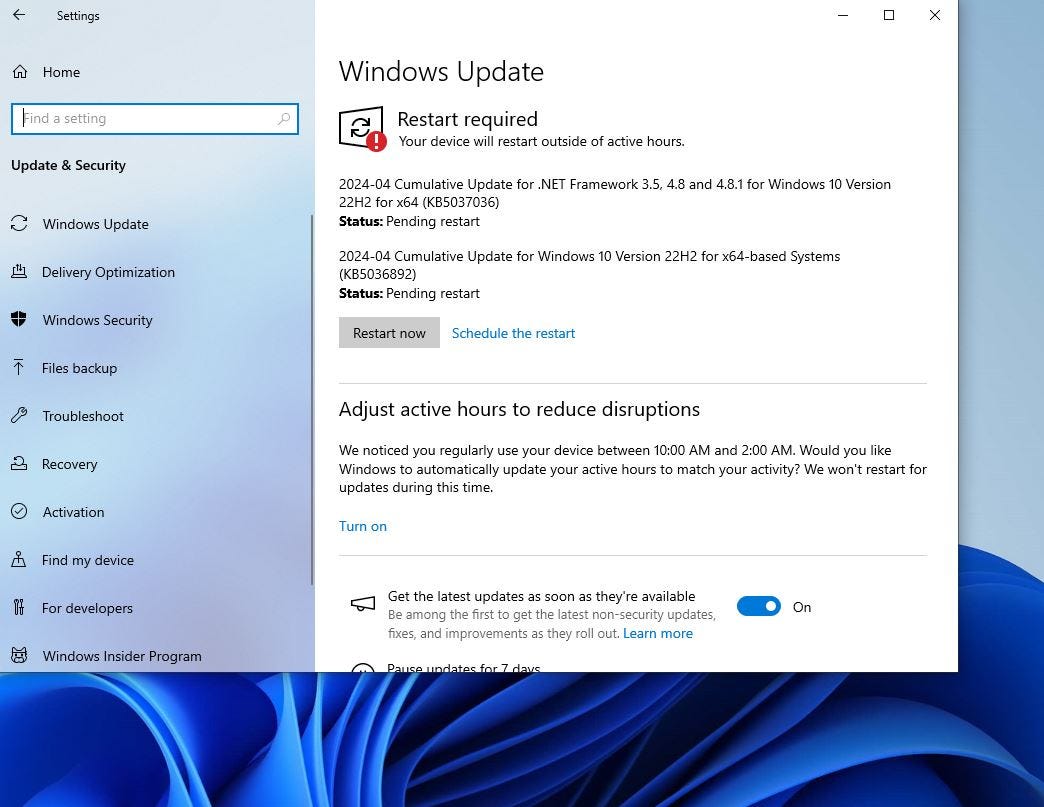The width and height of the screenshot is (1044, 807).
Task: Click Windows Update page title
Action: (x=441, y=71)
